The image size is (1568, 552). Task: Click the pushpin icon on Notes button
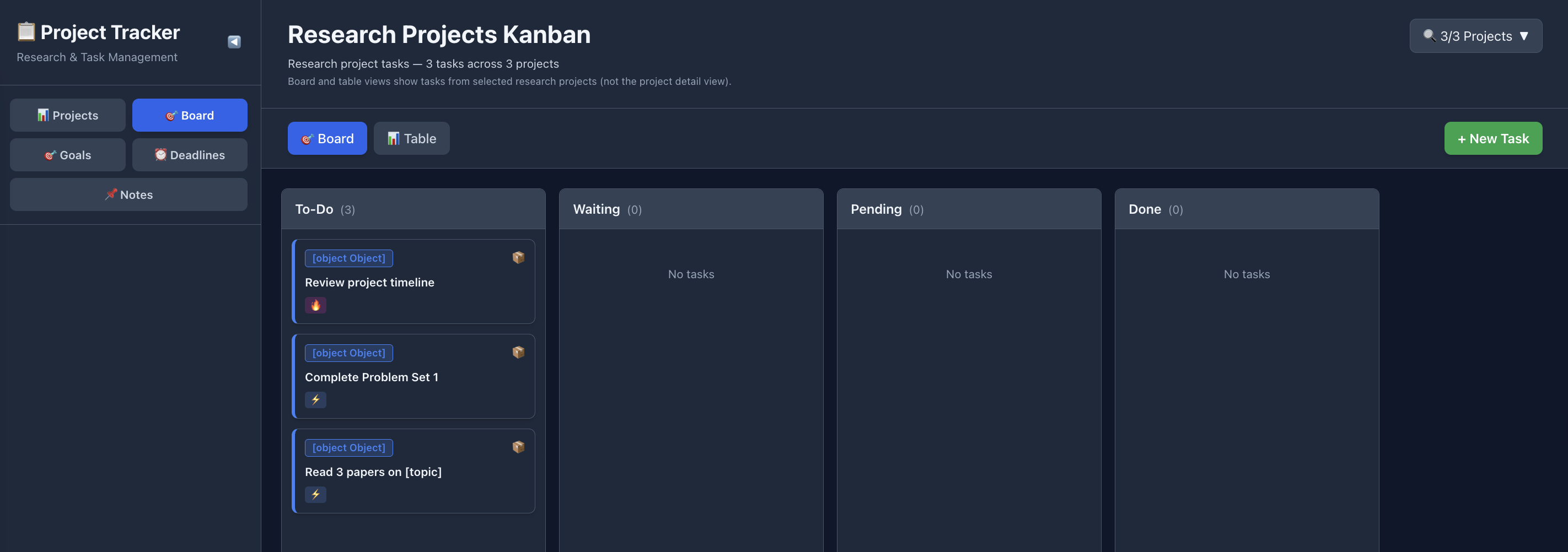111,194
